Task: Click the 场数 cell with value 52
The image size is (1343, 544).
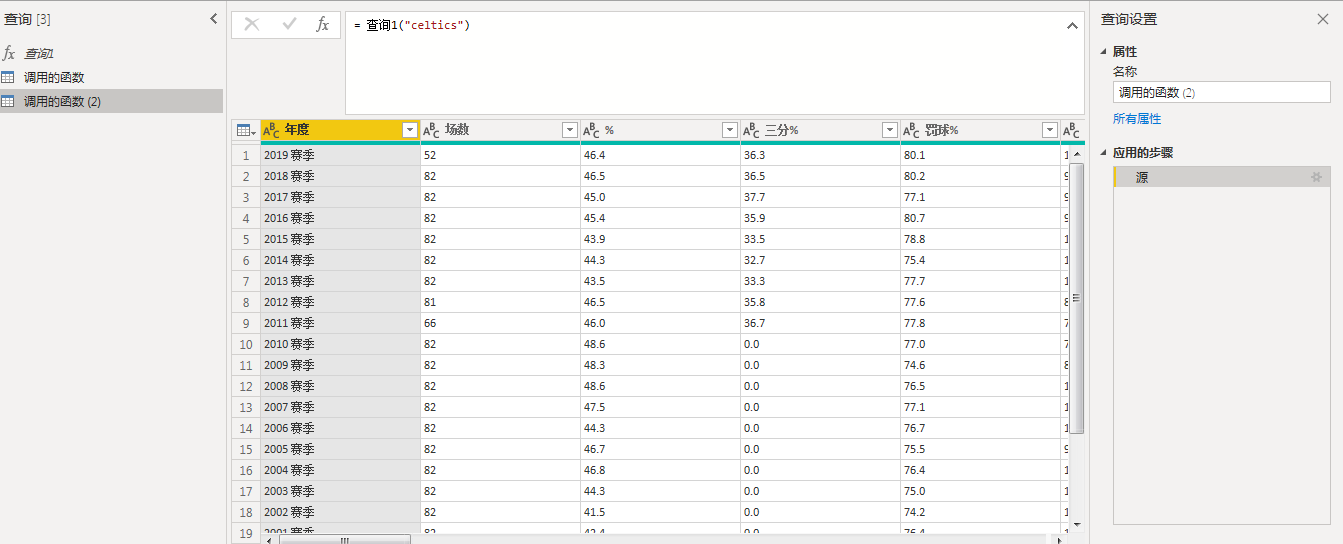Action: click(500, 155)
